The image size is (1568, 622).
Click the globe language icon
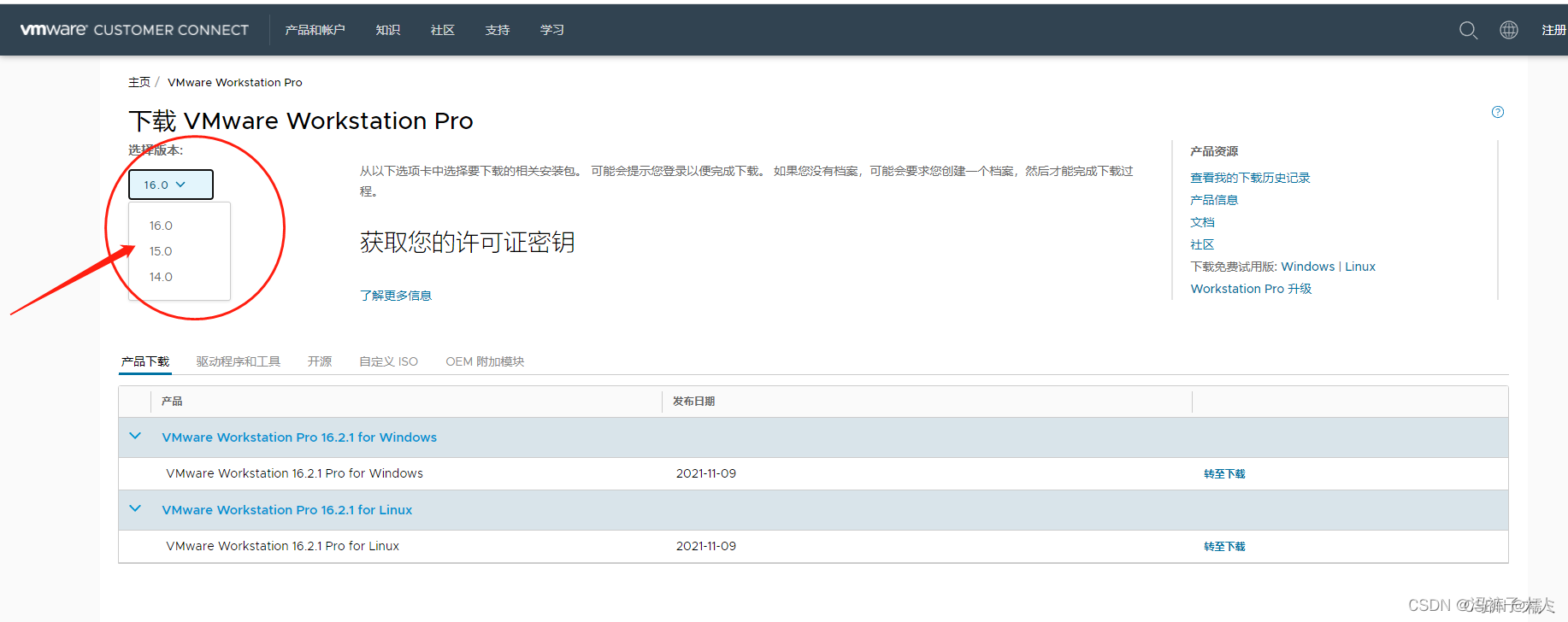click(x=1509, y=30)
